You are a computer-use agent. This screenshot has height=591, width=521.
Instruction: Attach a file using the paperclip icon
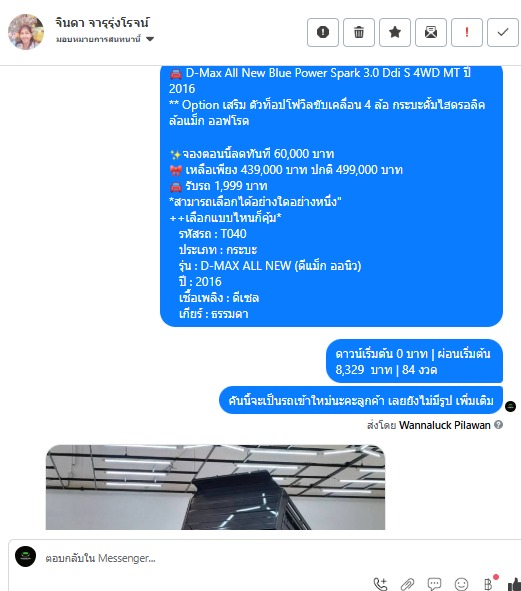coord(407,584)
